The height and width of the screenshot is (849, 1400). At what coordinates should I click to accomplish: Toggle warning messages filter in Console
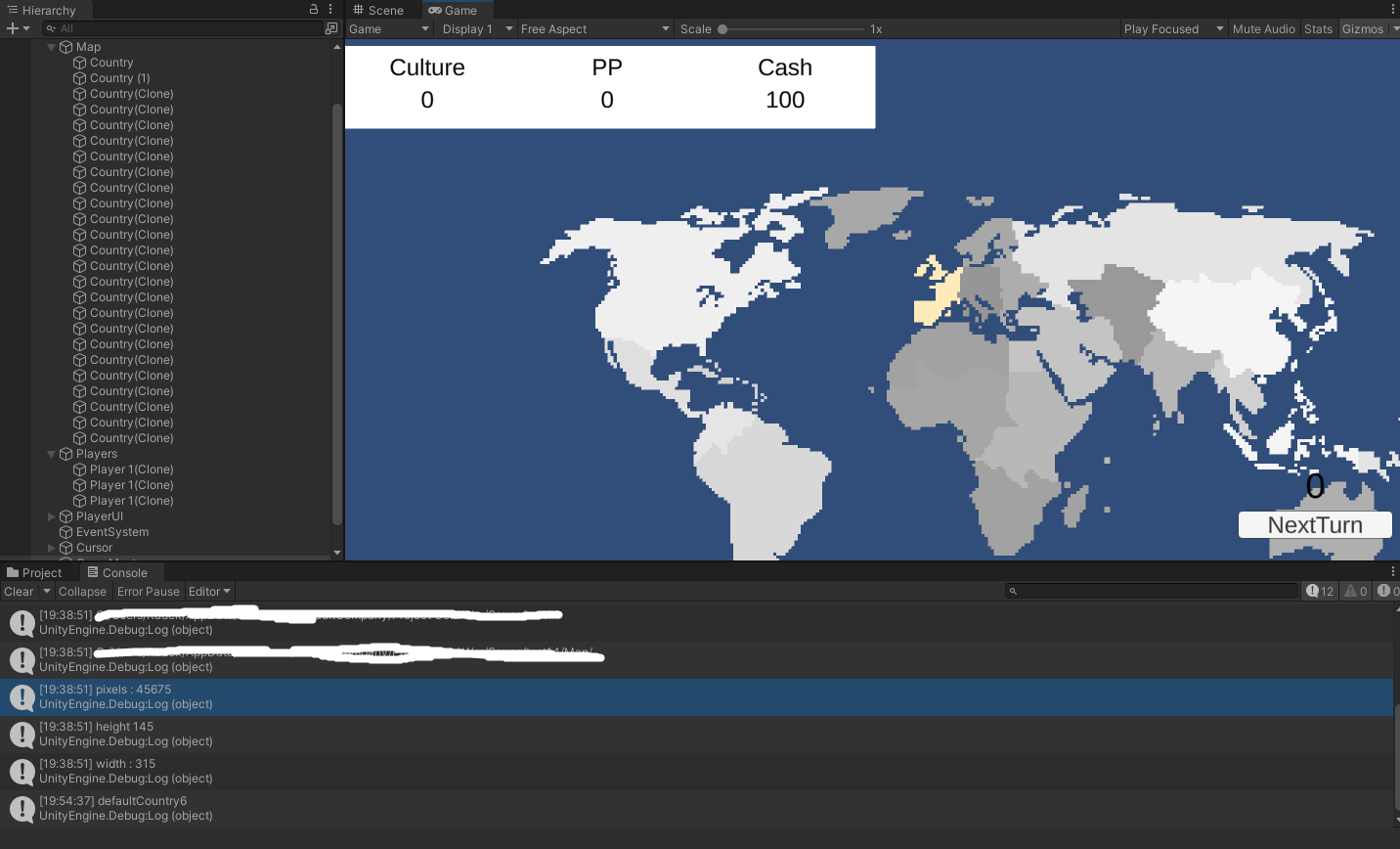click(x=1356, y=591)
